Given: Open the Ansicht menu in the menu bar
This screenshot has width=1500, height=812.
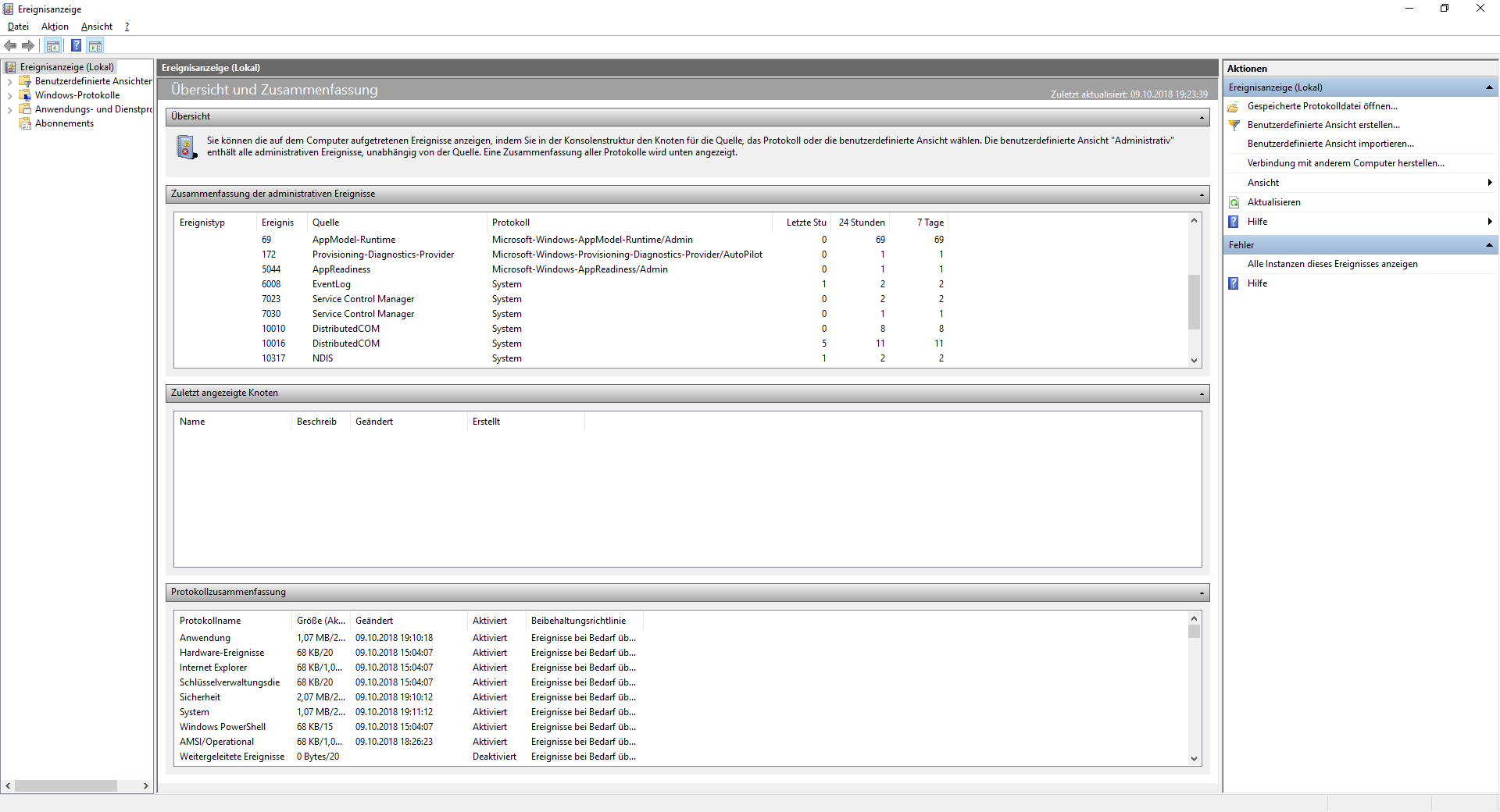Looking at the screenshot, I should click(x=97, y=27).
